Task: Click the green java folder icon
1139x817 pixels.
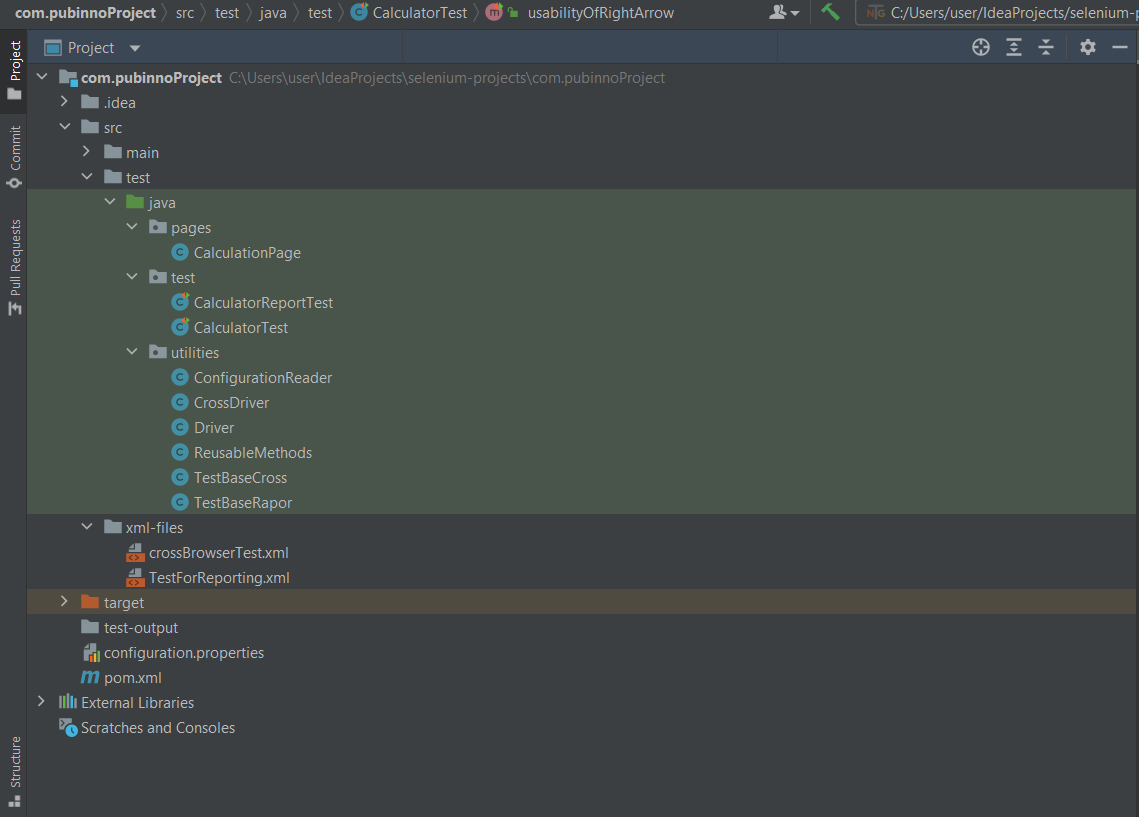Action: tap(135, 202)
